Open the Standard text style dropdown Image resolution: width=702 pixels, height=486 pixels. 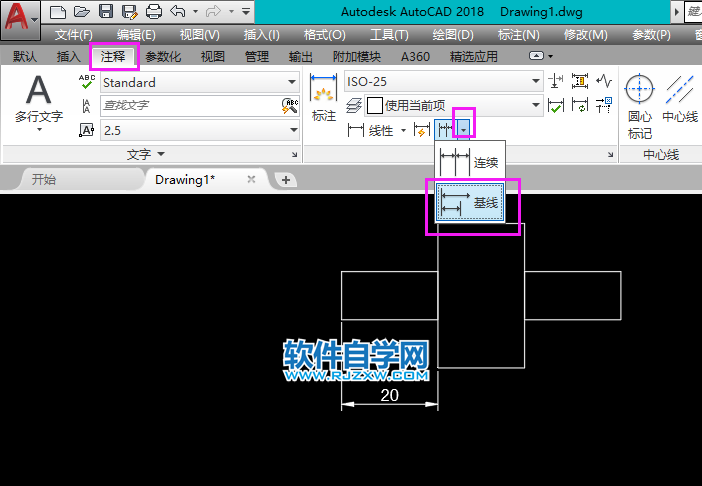pos(200,82)
